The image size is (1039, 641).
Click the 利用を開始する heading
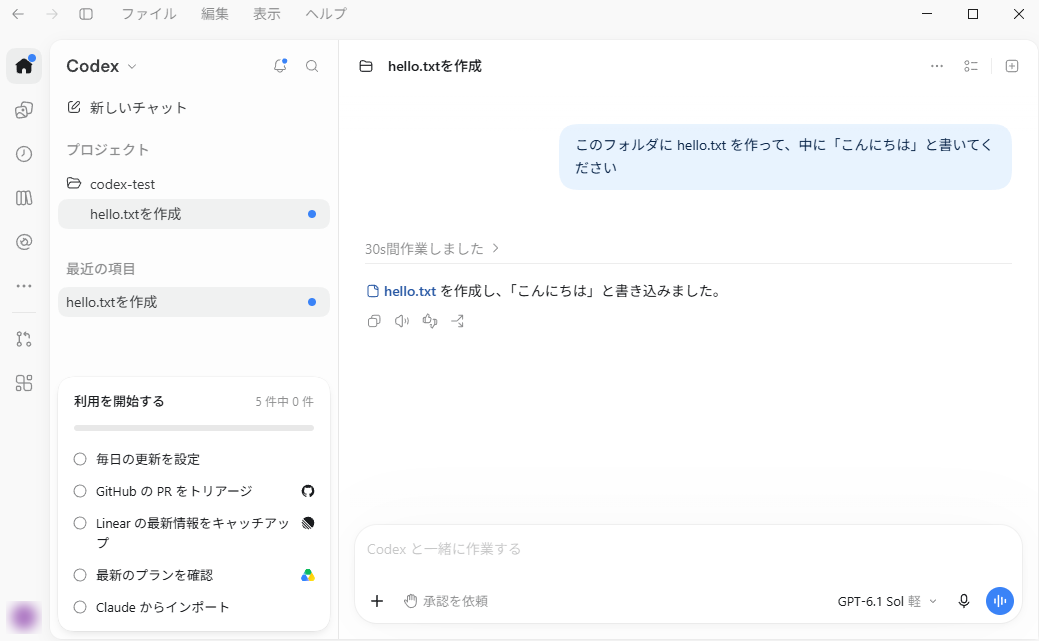point(119,401)
